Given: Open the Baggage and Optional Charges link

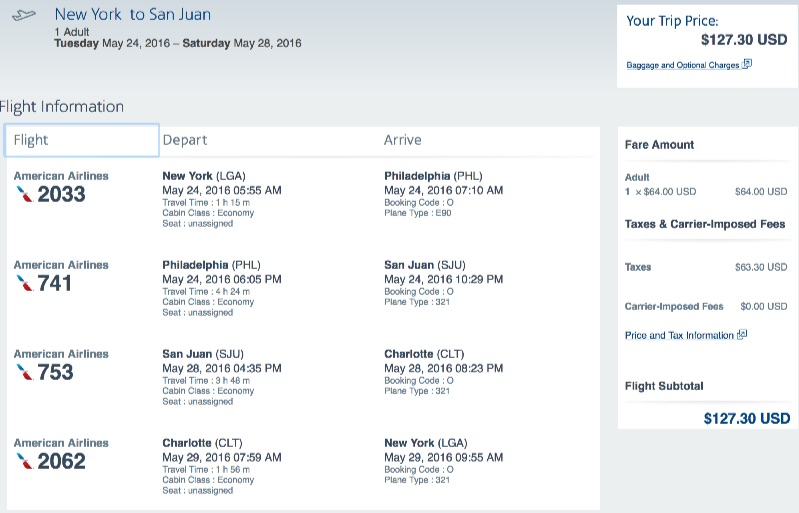Looking at the screenshot, I should (x=683, y=65).
